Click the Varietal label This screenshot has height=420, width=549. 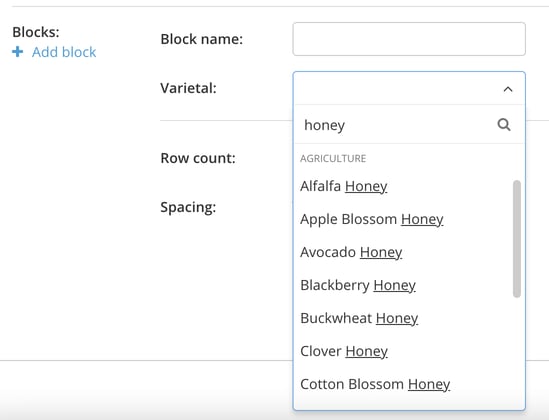[x=188, y=88]
